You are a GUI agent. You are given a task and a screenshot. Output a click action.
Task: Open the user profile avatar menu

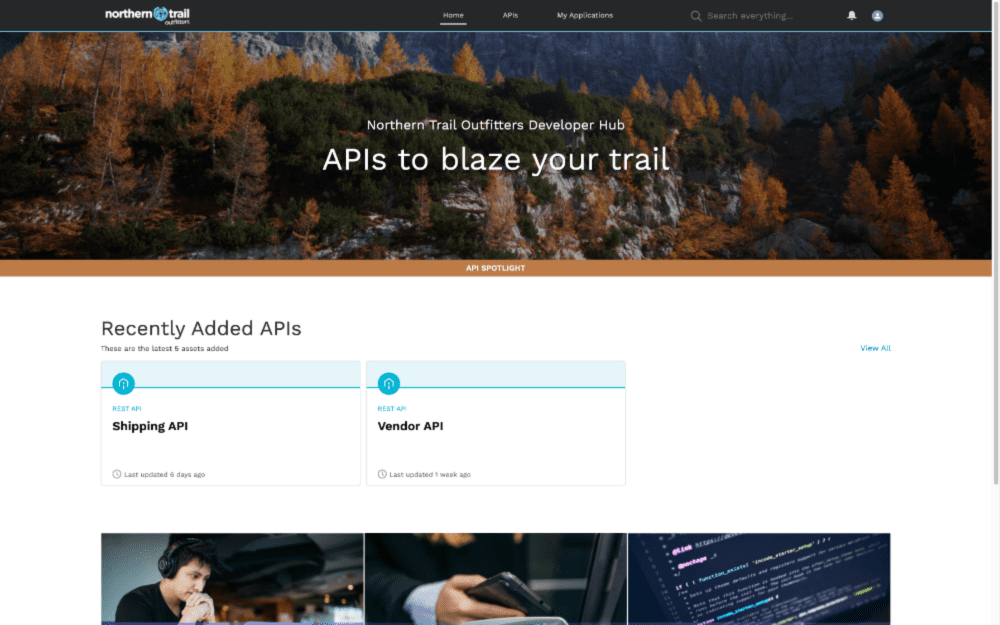point(877,16)
